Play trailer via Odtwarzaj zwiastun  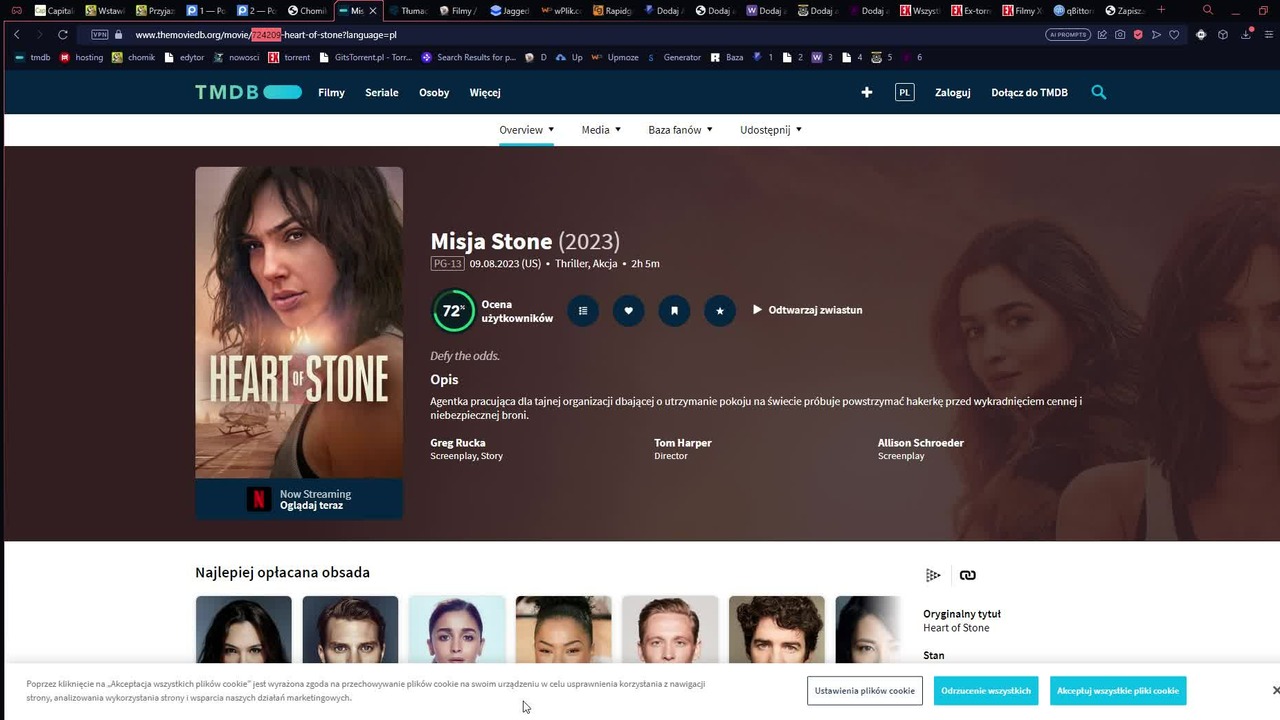[x=807, y=310]
